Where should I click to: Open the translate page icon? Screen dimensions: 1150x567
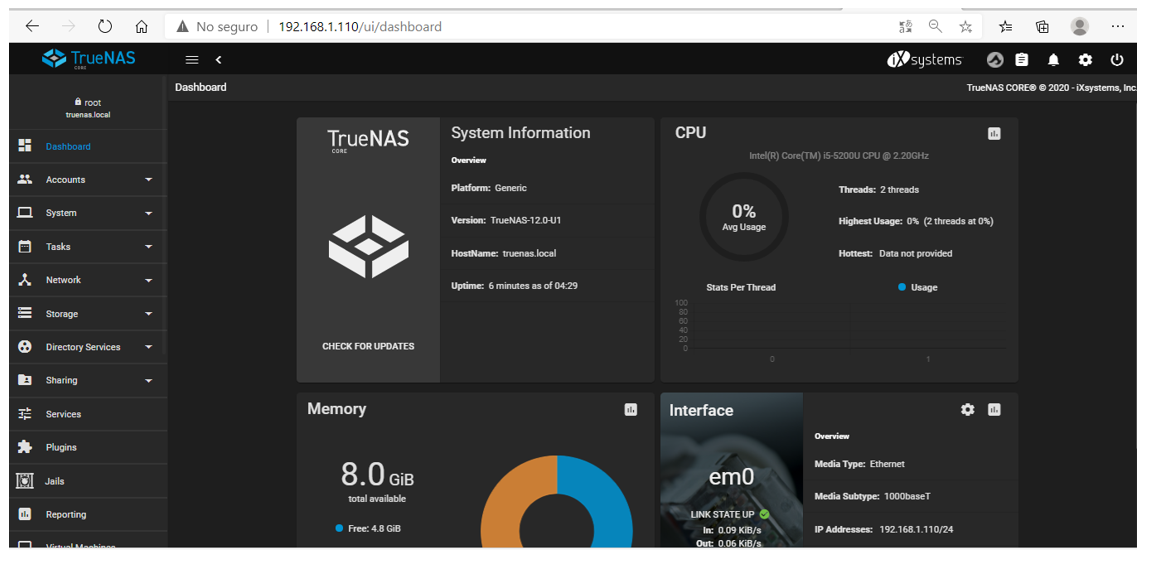[906, 26]
